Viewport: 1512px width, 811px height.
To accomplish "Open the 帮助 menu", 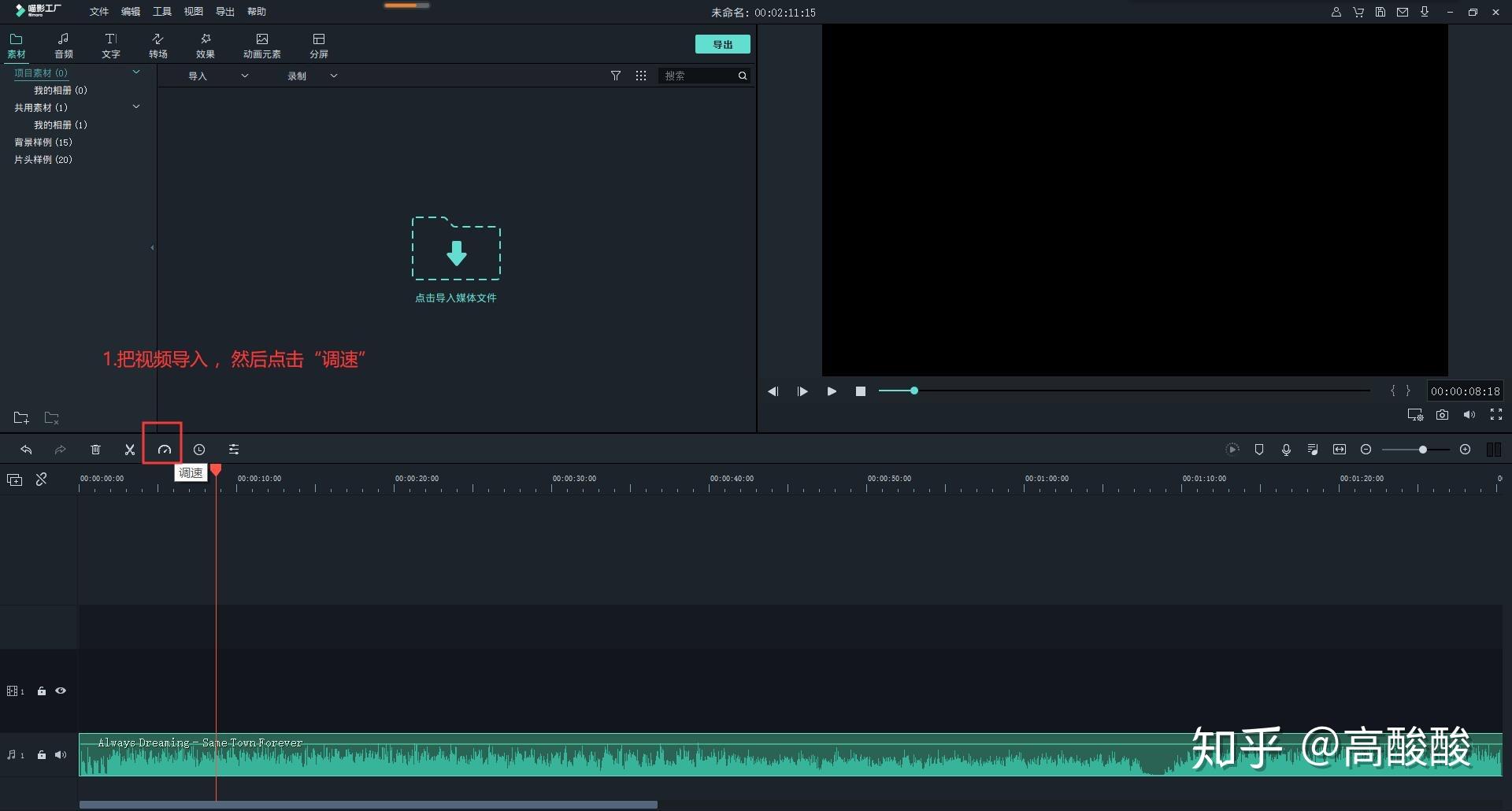I will (x=257, y=12).
